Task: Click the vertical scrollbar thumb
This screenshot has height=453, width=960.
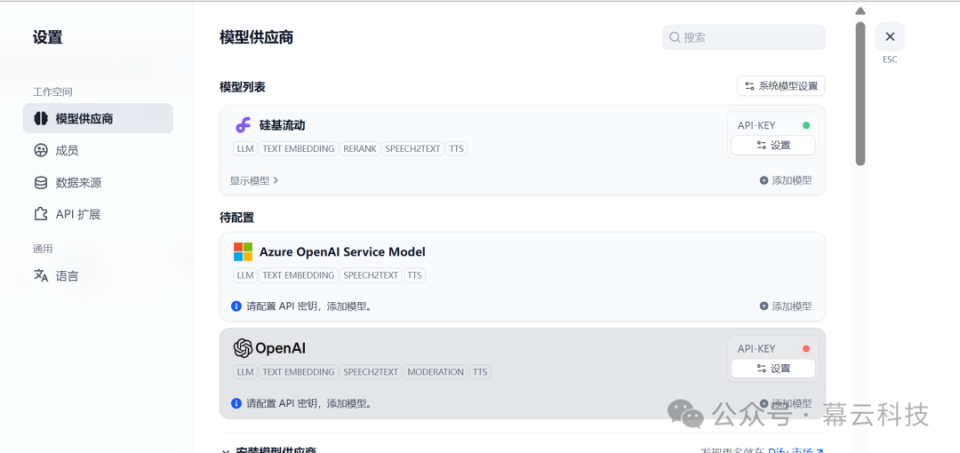Action: coord(860,94)
